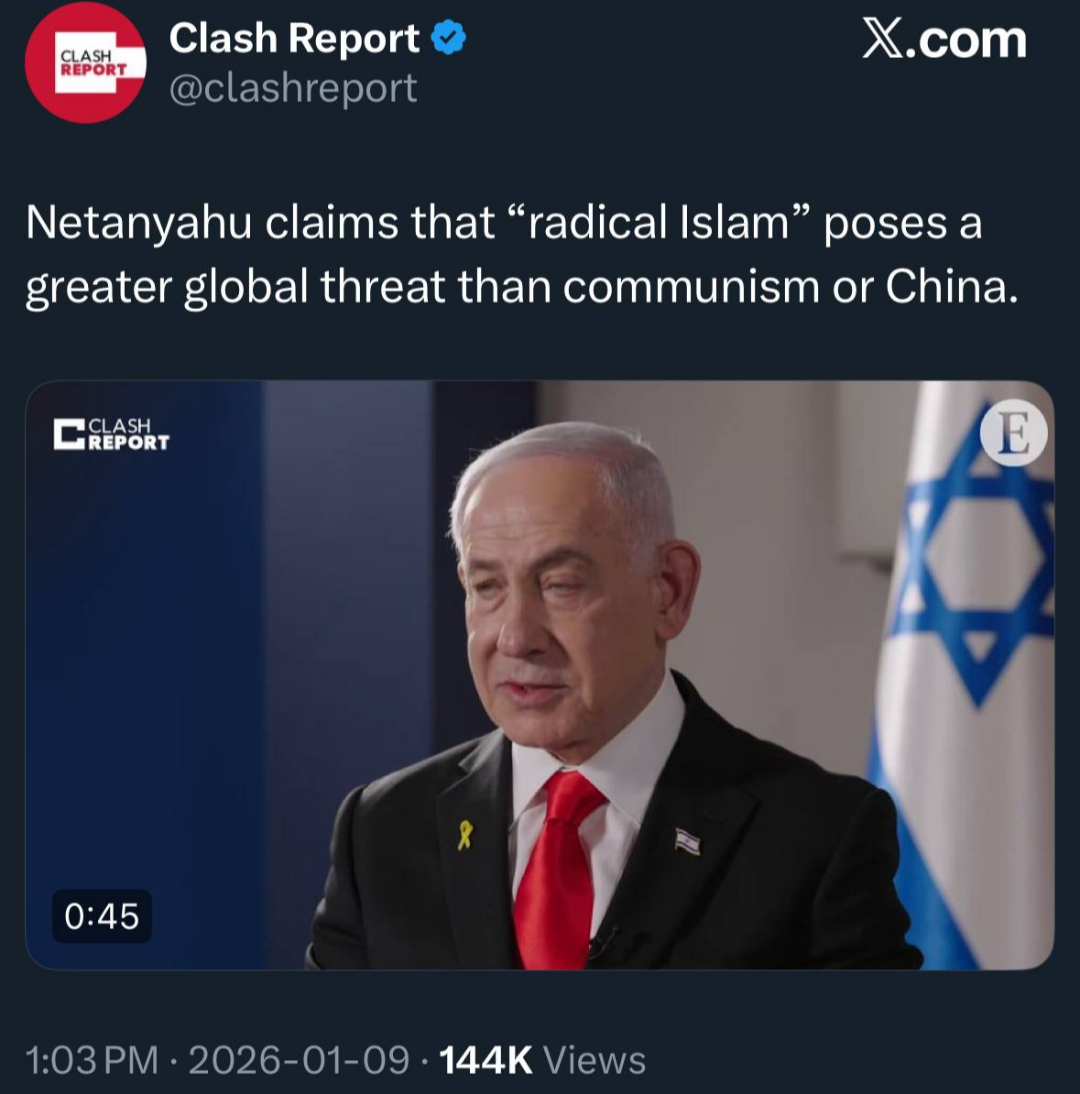Click the white bracket in Clash Report watermark
This screenshot has height=1094, width=1080.
pos(70,434)
